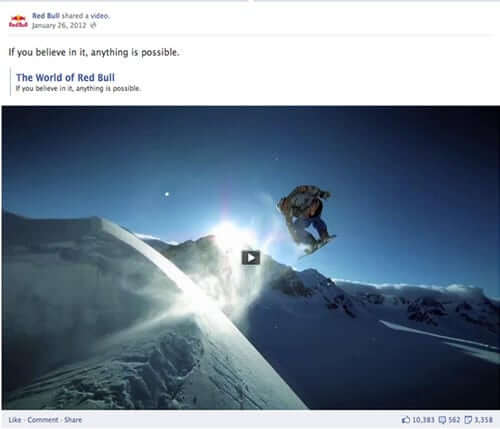Click the shares count icon
500x429 pixels.
click(468, 420)
